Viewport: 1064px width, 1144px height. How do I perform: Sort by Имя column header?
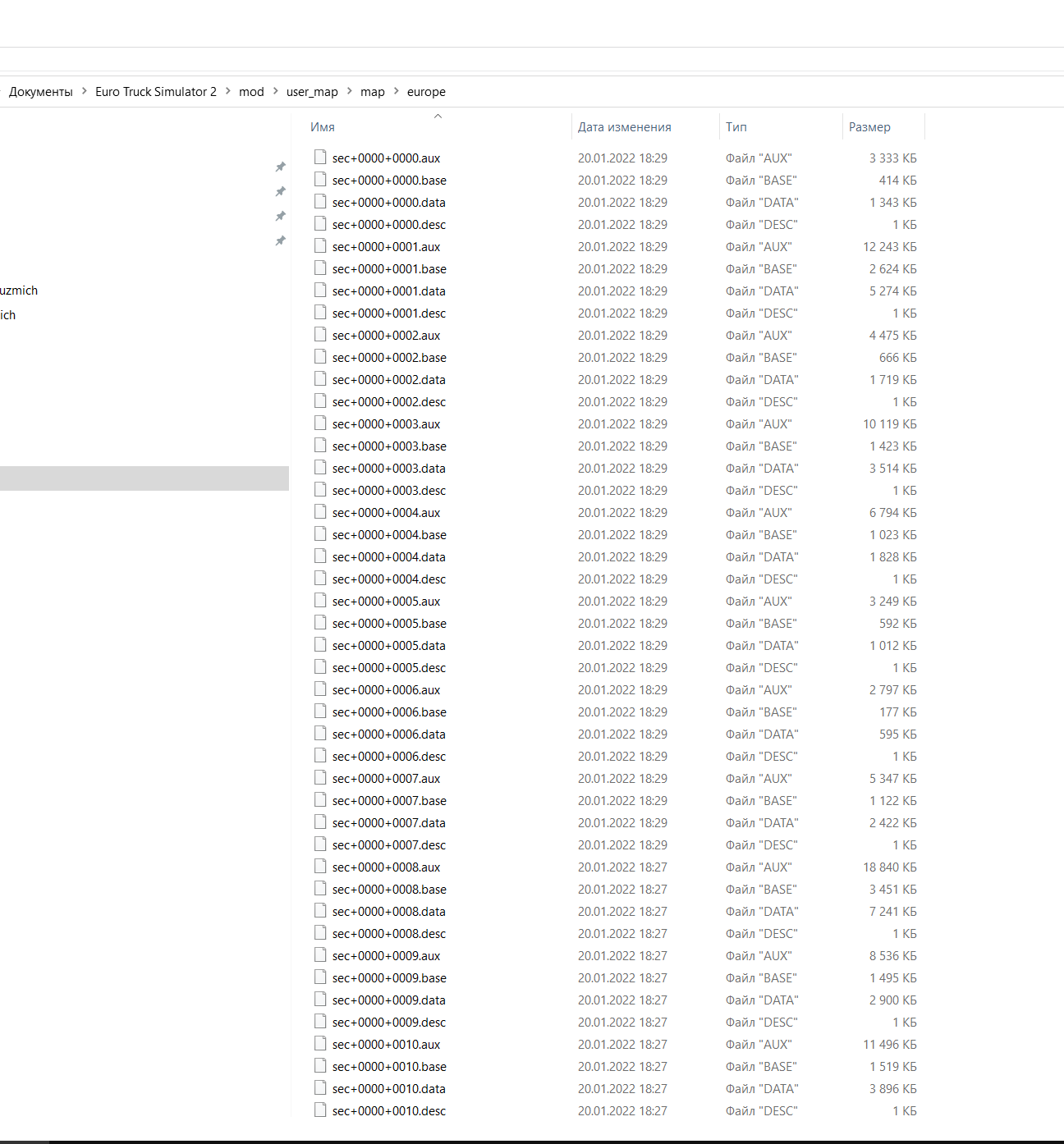click(x=323, y=127)
